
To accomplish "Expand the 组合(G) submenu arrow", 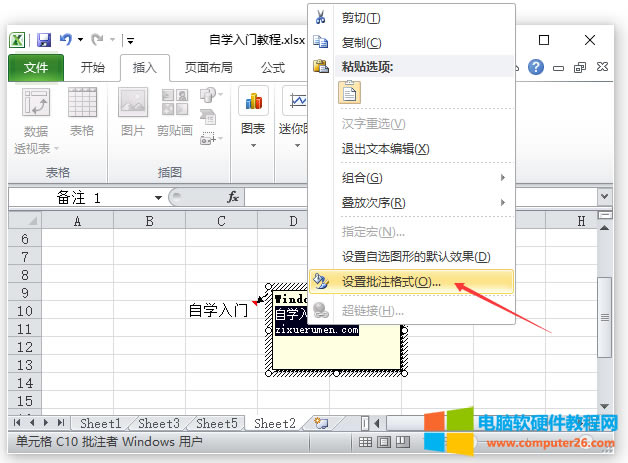I will (503, 177).
